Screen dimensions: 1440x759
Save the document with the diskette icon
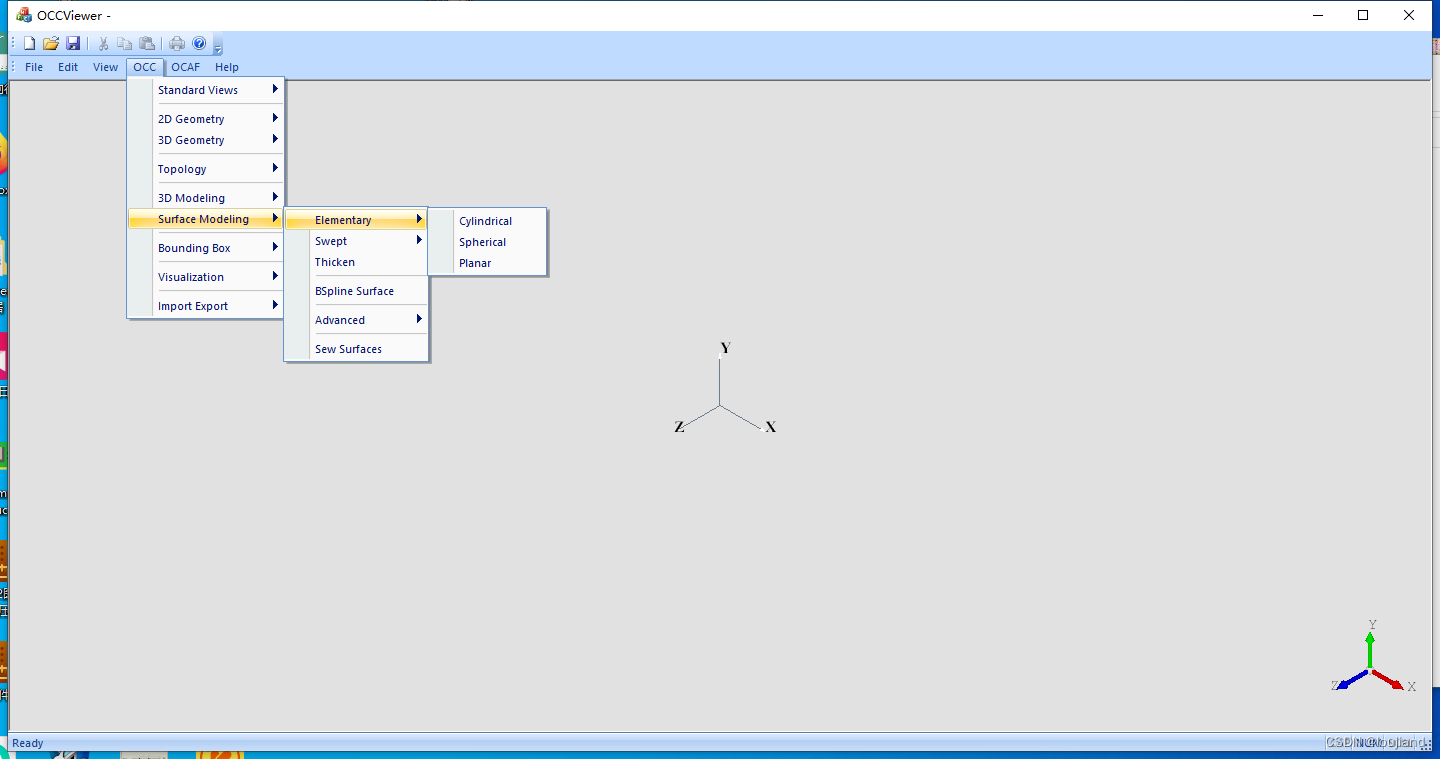tap(73, 42)
